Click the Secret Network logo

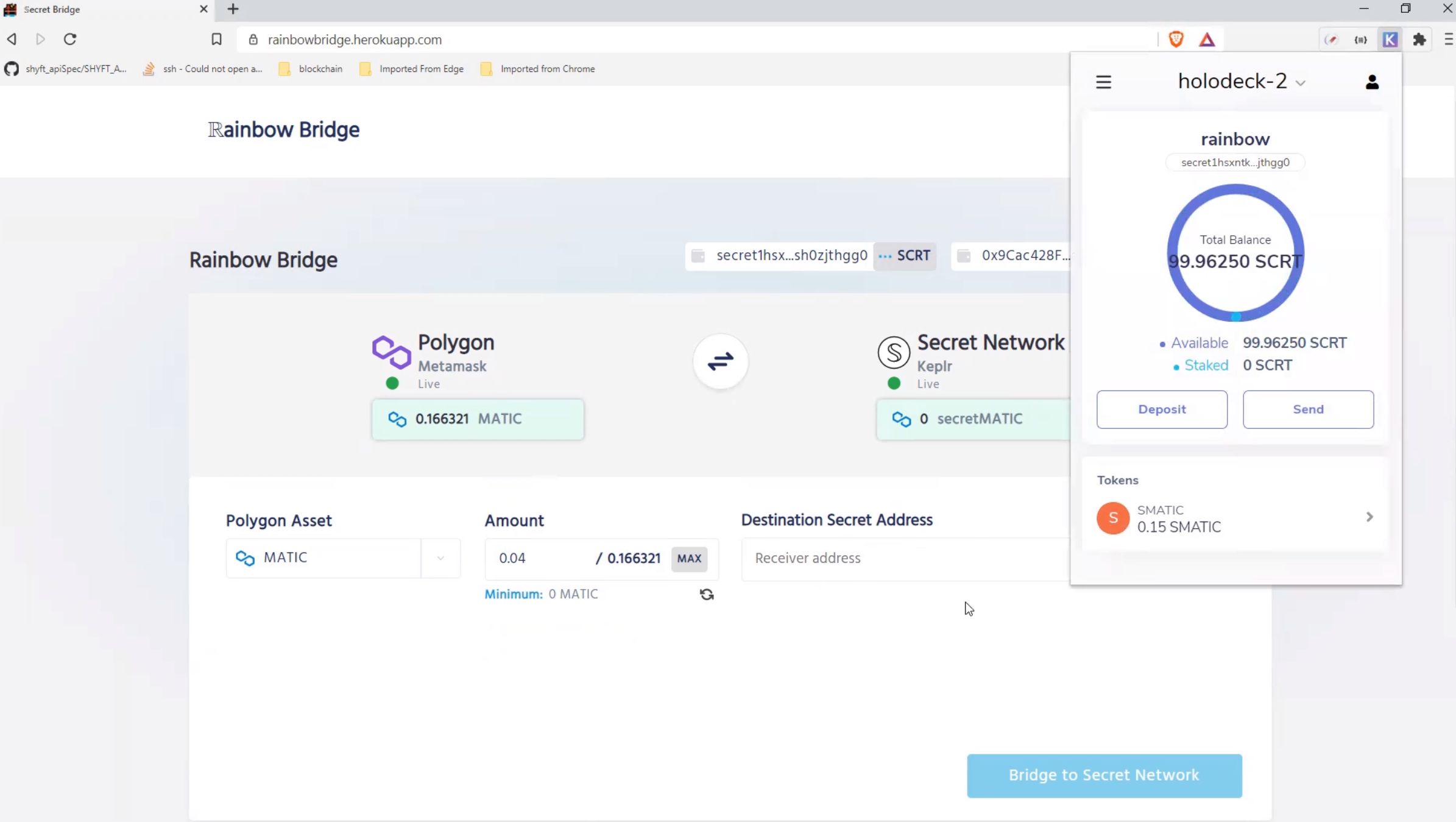click(x=894, y=352)
